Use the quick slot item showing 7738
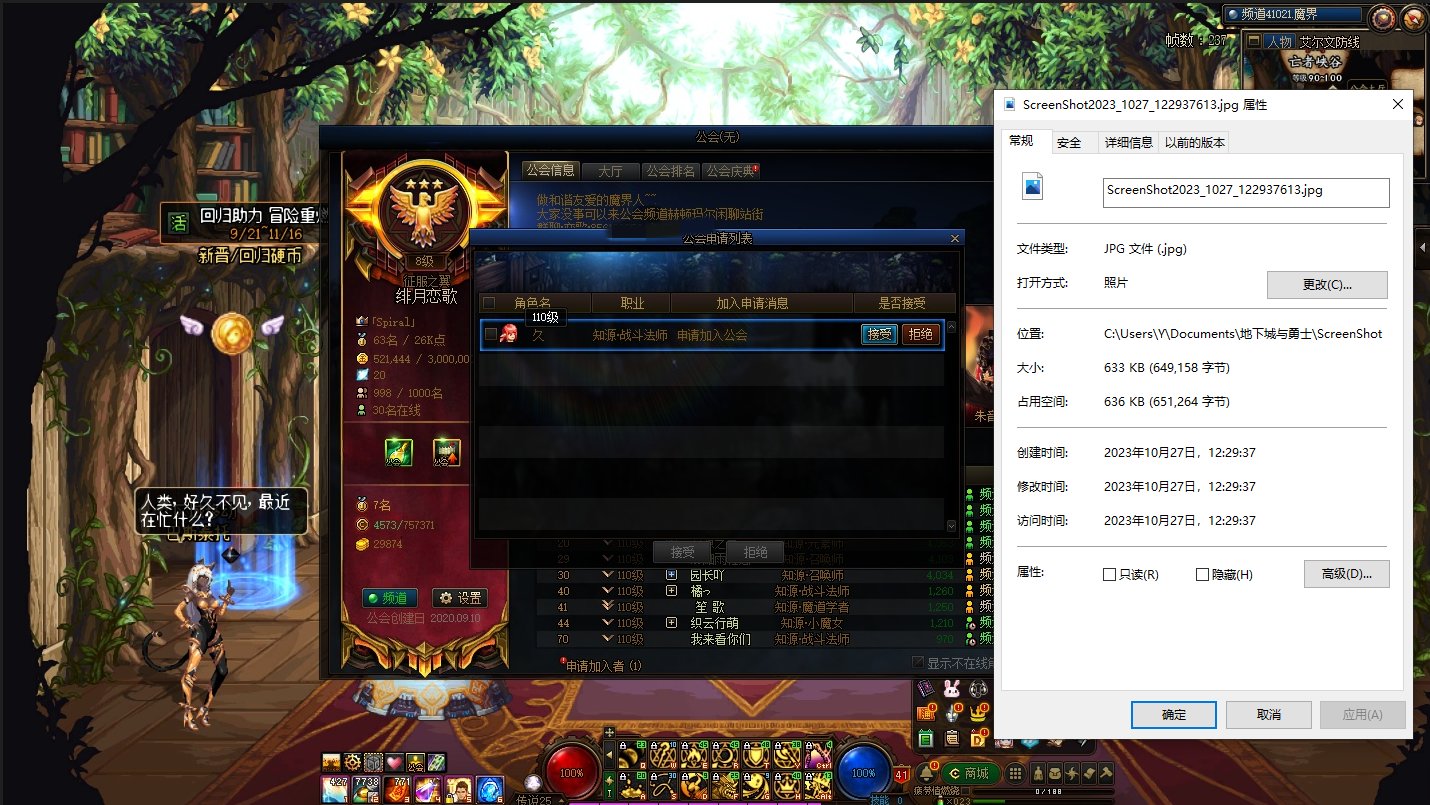 [x=366, y=789]
